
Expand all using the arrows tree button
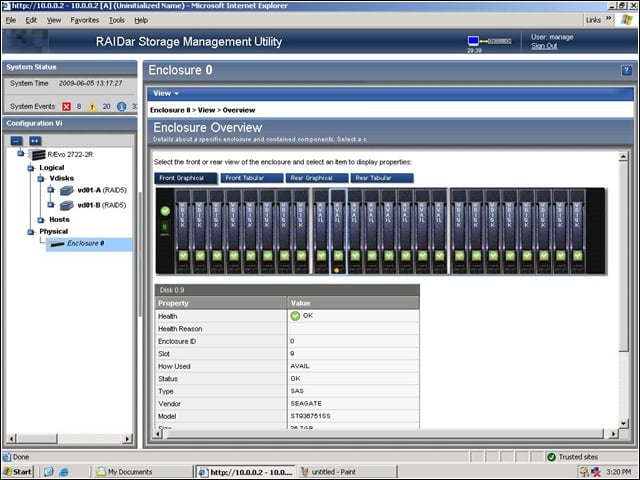click(35, 141)
